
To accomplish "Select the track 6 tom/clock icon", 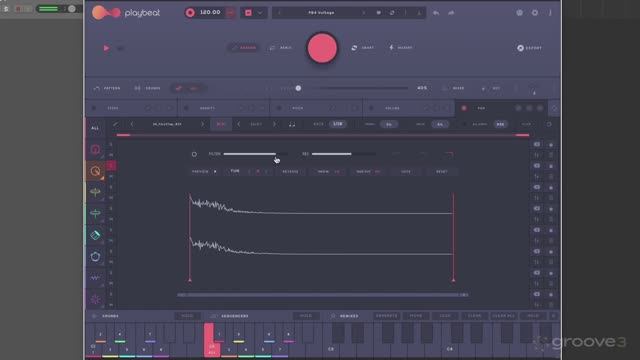I will click(x=95, y=256).
